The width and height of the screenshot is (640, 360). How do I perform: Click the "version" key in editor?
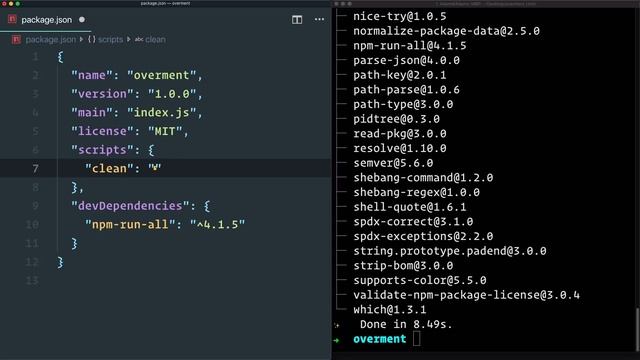tap(102, 94)
